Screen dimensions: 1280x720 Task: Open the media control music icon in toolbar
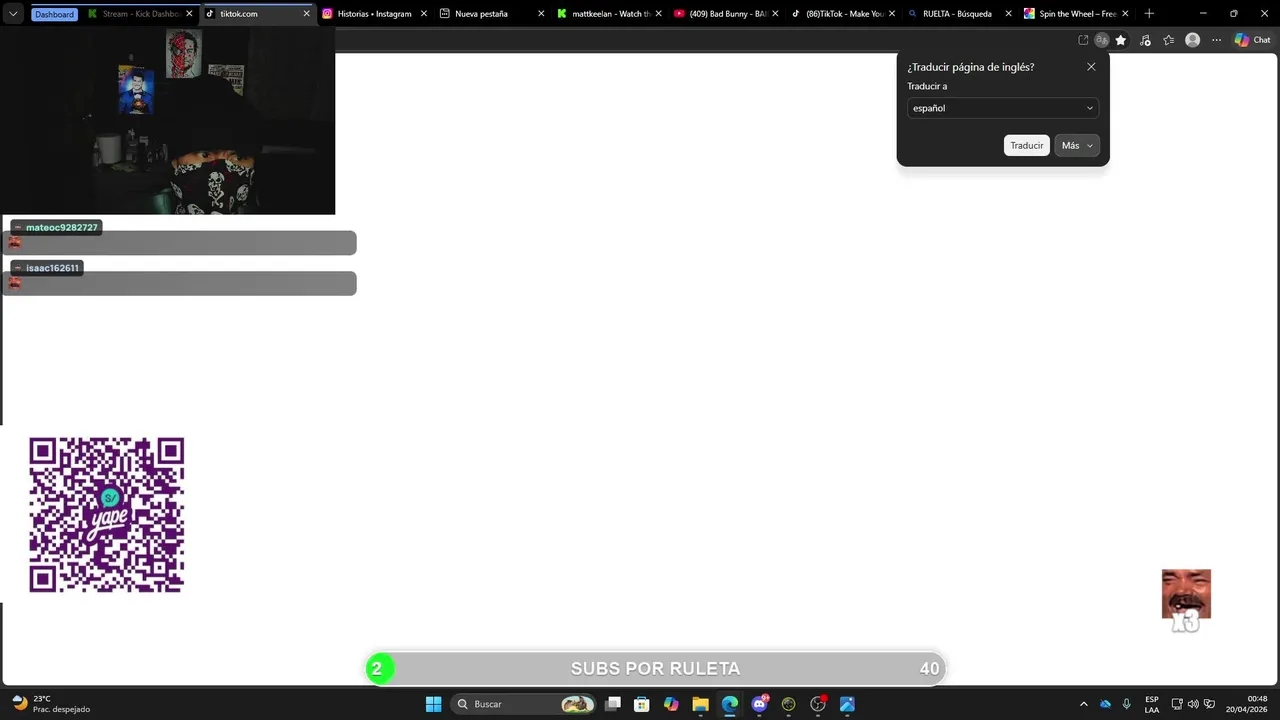(x=1145, y=40)
